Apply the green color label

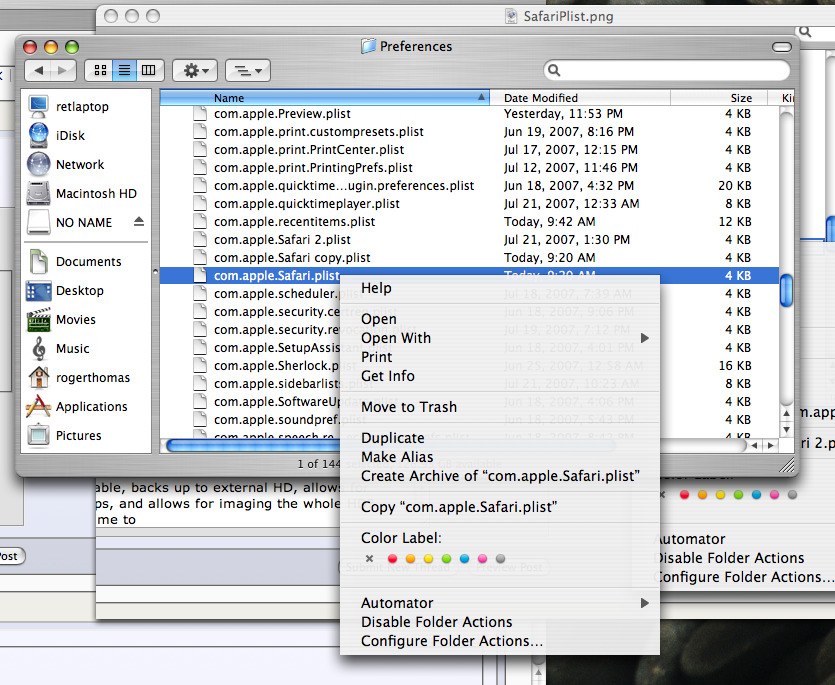point(447,559)
